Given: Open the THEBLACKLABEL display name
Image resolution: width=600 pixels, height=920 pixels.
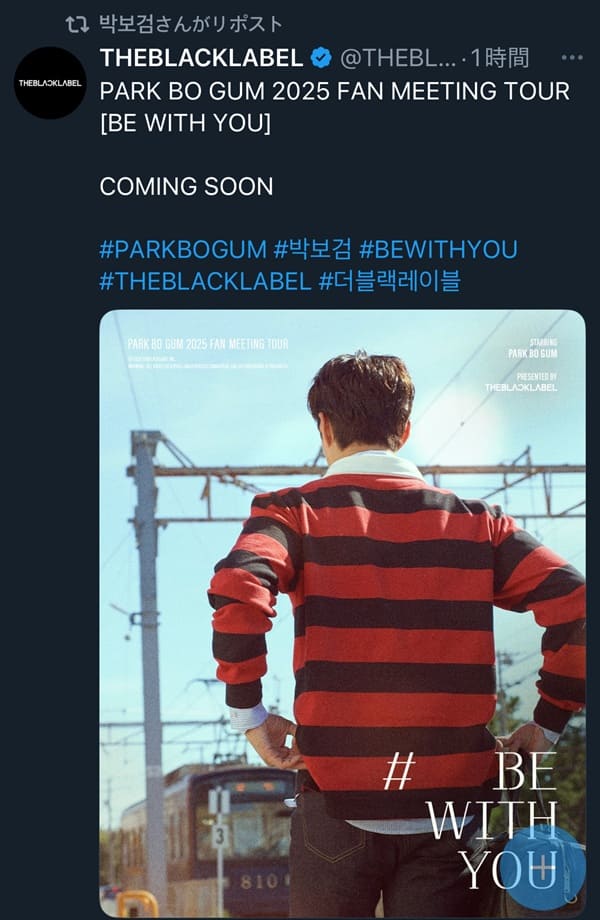Looking at the screenshot, I should (x=201, y=58).
